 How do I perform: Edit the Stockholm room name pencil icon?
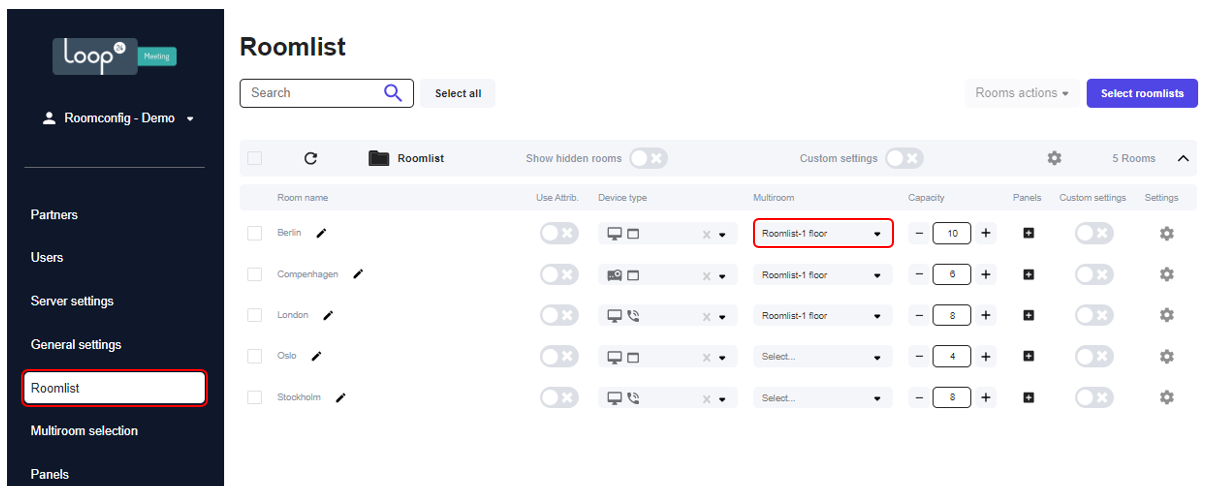coord(340,398)
